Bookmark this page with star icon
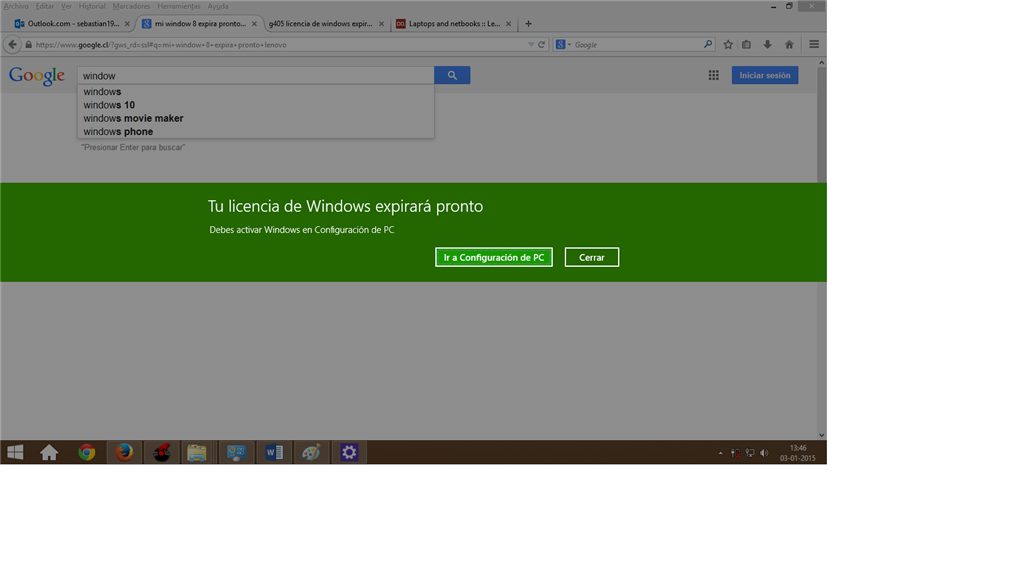 click(728, 44)
